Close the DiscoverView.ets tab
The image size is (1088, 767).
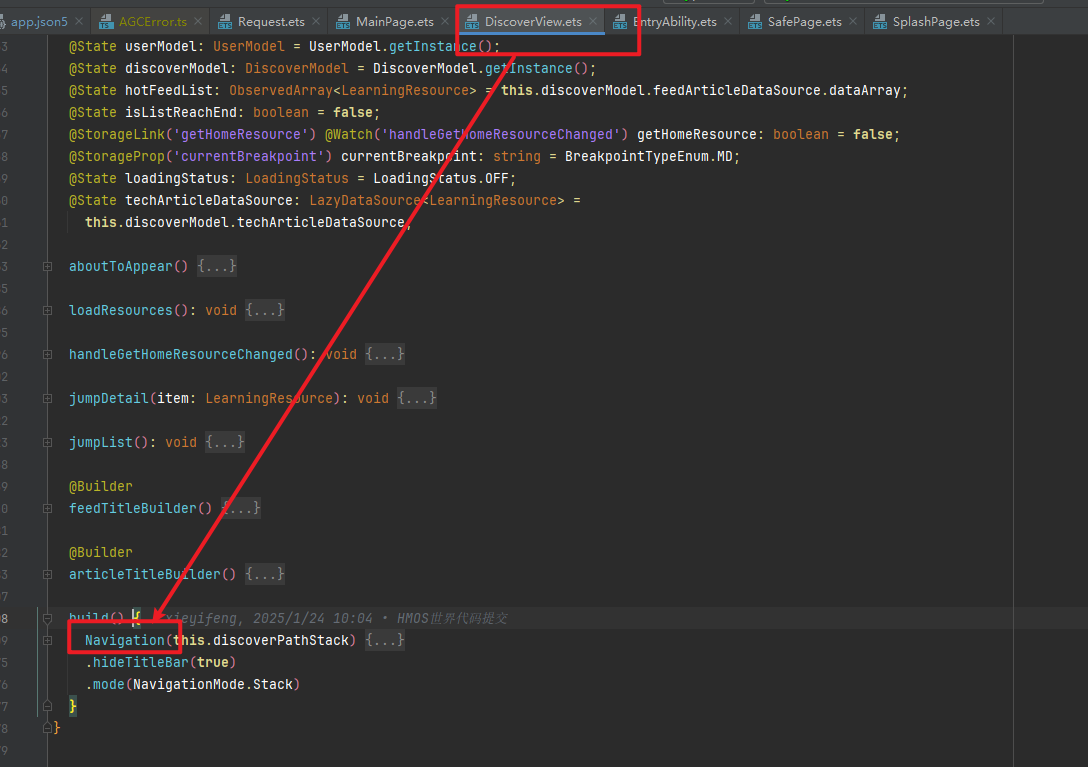pyautogui.click(x=593, y=22)
